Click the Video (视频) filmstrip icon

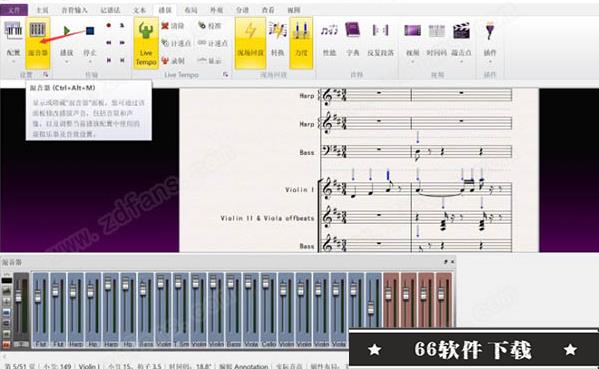(413, 31)
